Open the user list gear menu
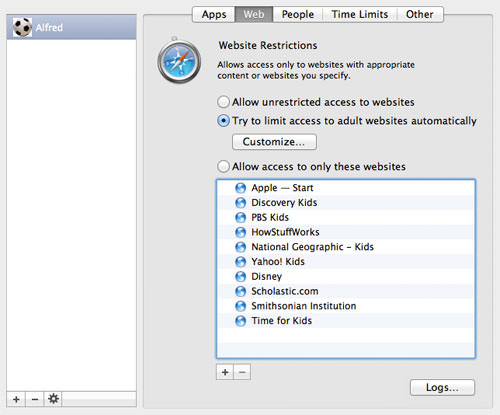This screenshot has width=500, height=415. (53, 399)
